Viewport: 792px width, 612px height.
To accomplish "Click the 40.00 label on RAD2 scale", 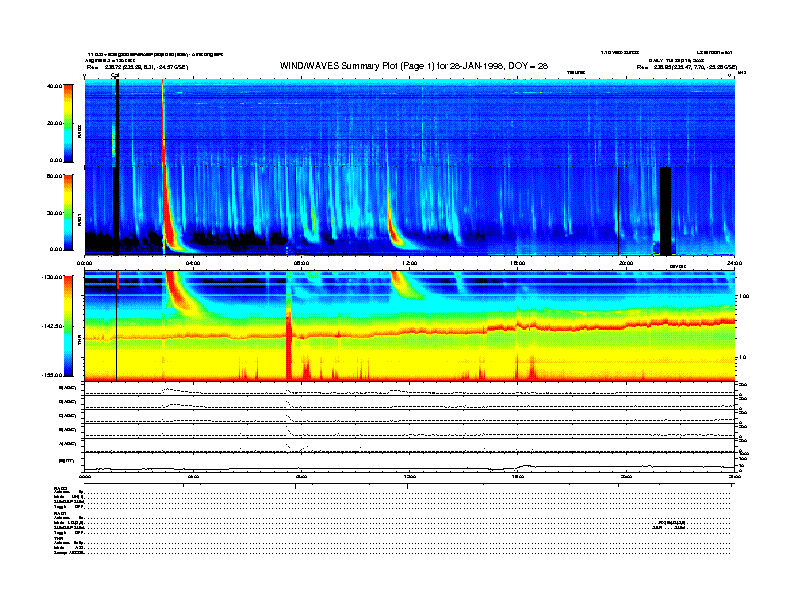I will (x=54, y=86).
